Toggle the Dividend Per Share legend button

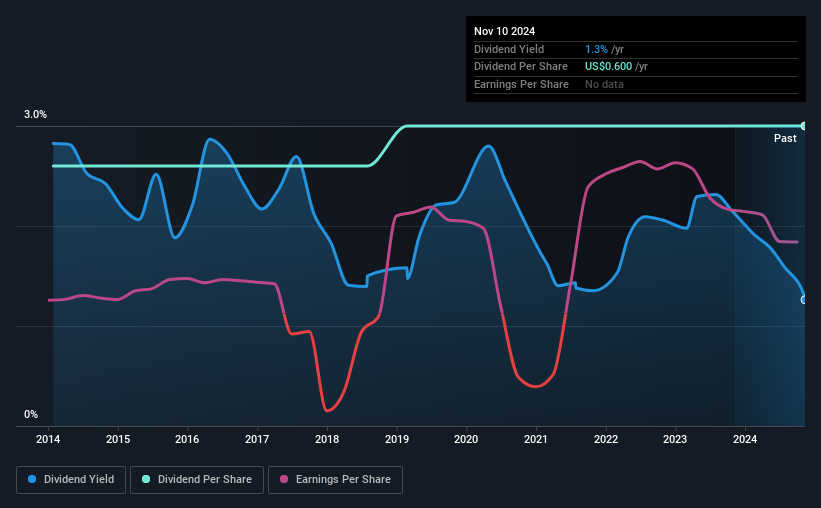coord(197,480)
